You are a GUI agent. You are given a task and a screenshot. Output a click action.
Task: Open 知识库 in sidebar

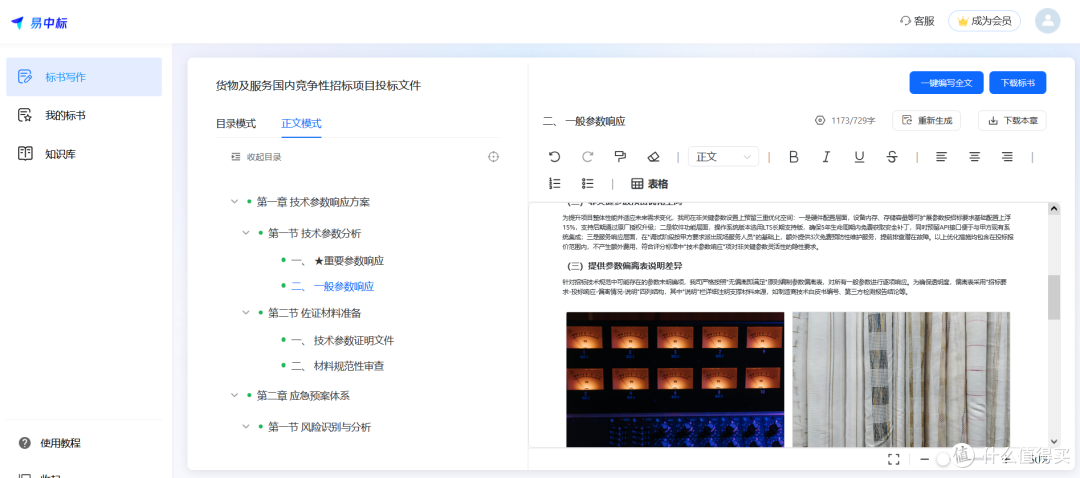point(84,154)
